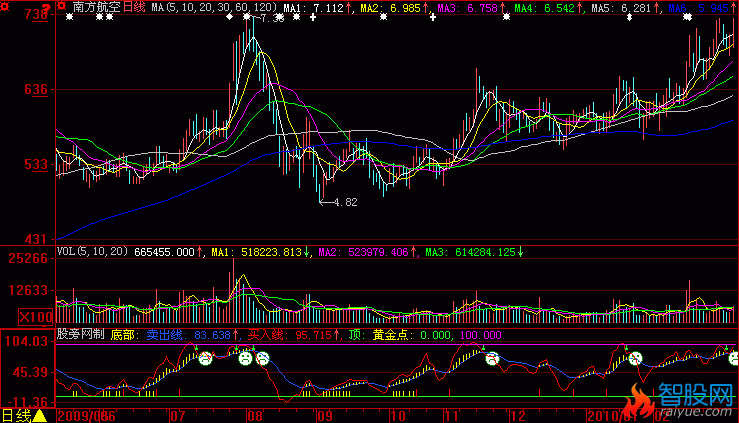
Task: Click the -11.36 indicator axis label
Action: click(x=26, y=402)
